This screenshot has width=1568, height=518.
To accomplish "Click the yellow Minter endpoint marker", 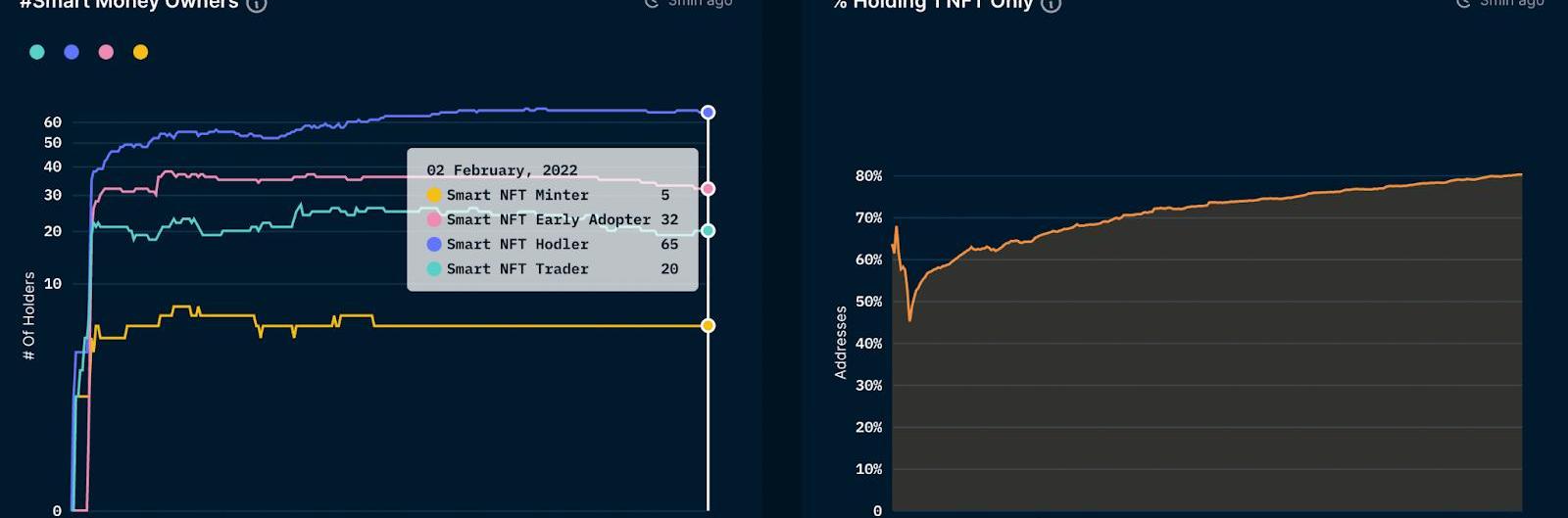I will coord(708,325).
